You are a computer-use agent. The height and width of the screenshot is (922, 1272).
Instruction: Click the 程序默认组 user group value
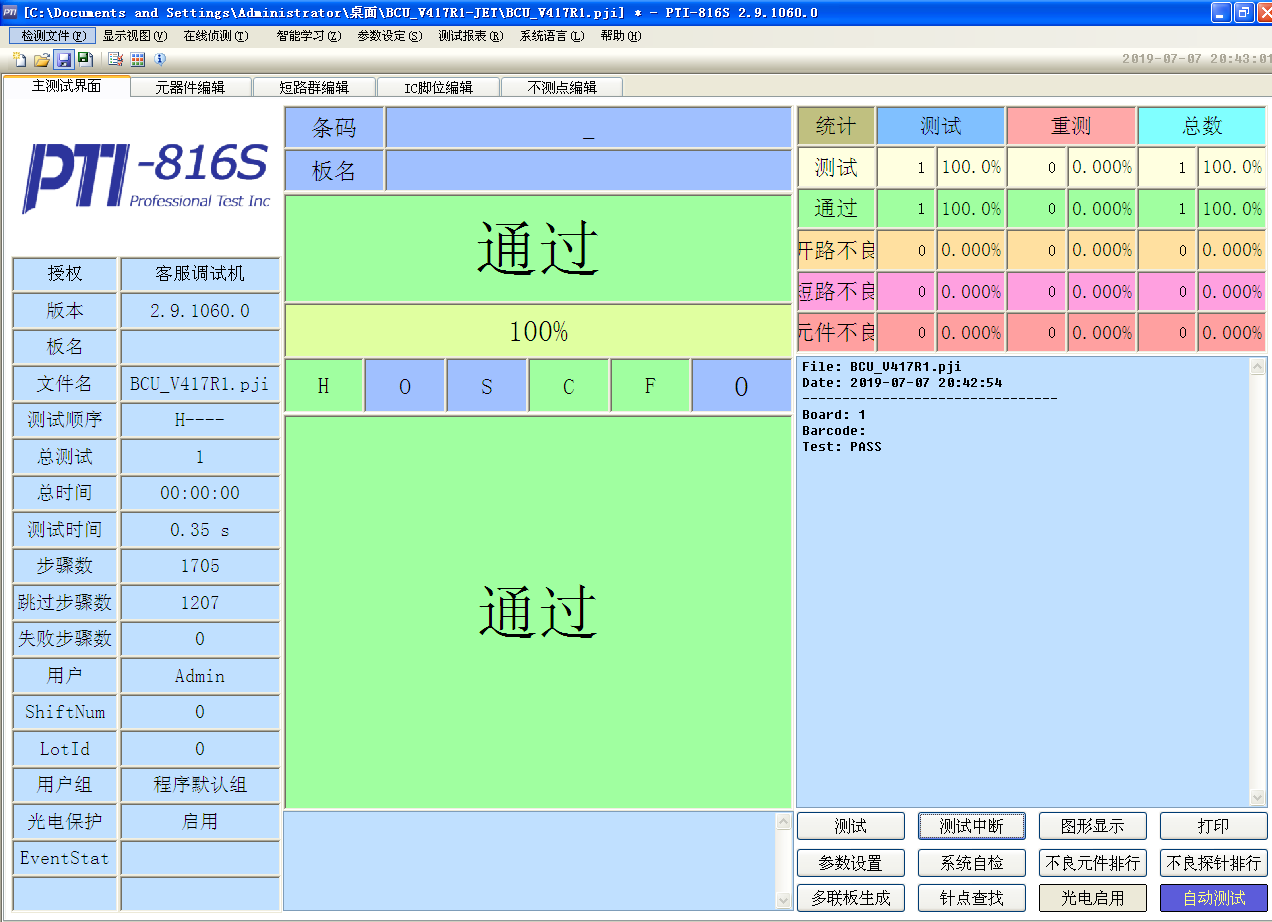point(200,785)
